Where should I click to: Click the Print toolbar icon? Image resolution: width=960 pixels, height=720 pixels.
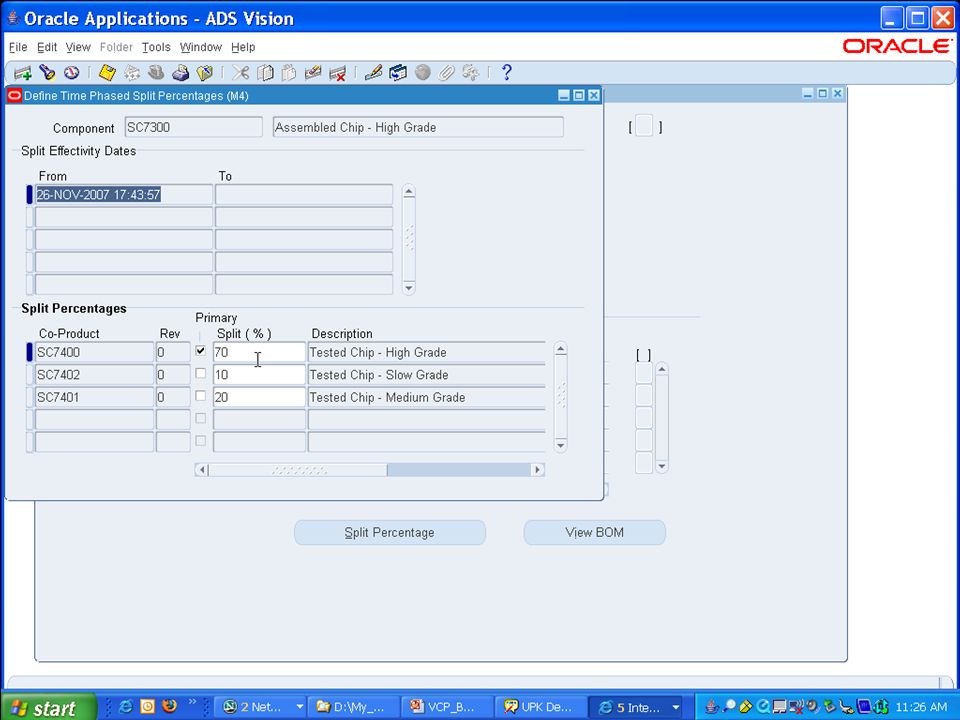point(180,73)
